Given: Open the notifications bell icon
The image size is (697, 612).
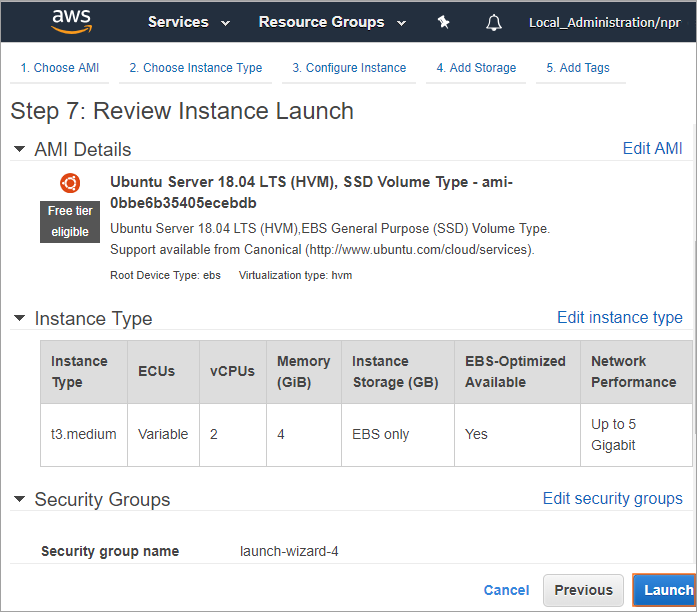Looking at the screenshot, I should click(494, 22).
